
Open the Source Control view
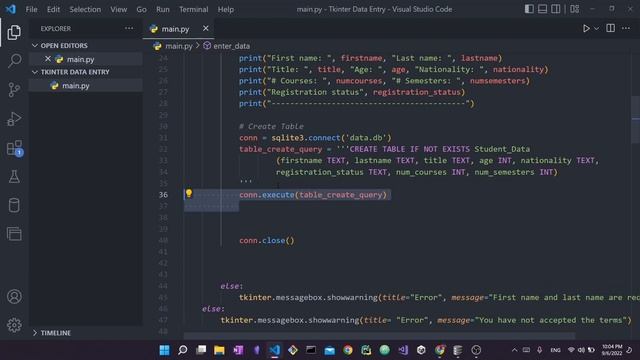pyautogui.click(x=14, y=90)
